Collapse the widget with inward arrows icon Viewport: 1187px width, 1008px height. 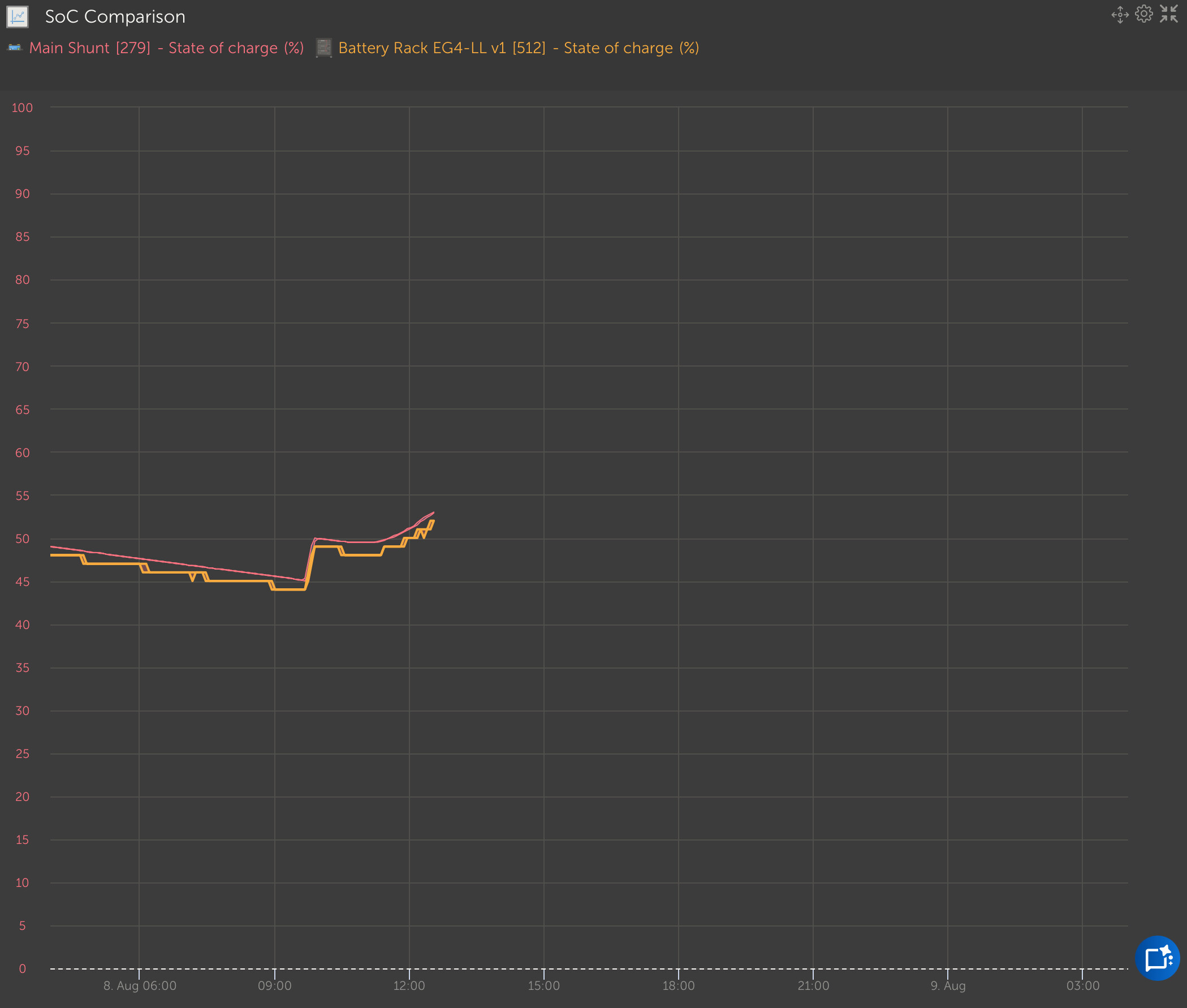click(x=1169, y=14)
